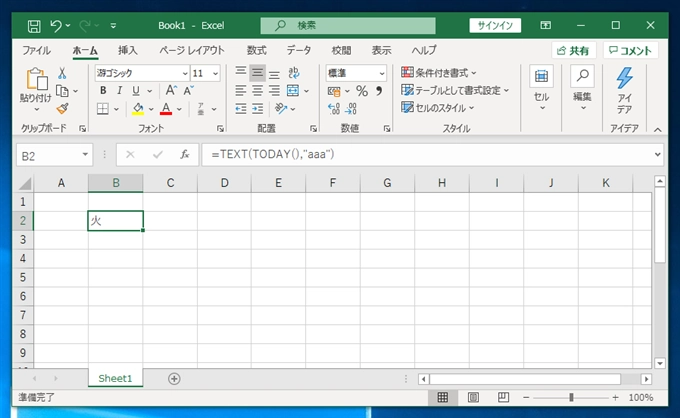Toggle middle vertical alignment
The image size is (680, 418).
tap(257, 72)
